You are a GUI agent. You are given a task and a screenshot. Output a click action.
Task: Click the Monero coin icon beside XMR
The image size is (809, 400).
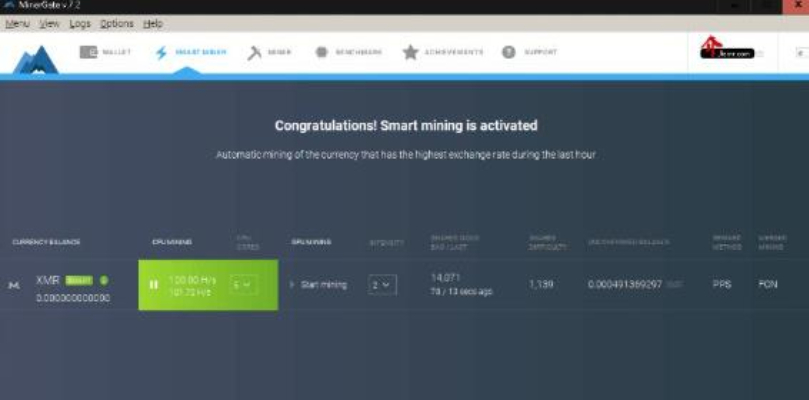(15, 285)
